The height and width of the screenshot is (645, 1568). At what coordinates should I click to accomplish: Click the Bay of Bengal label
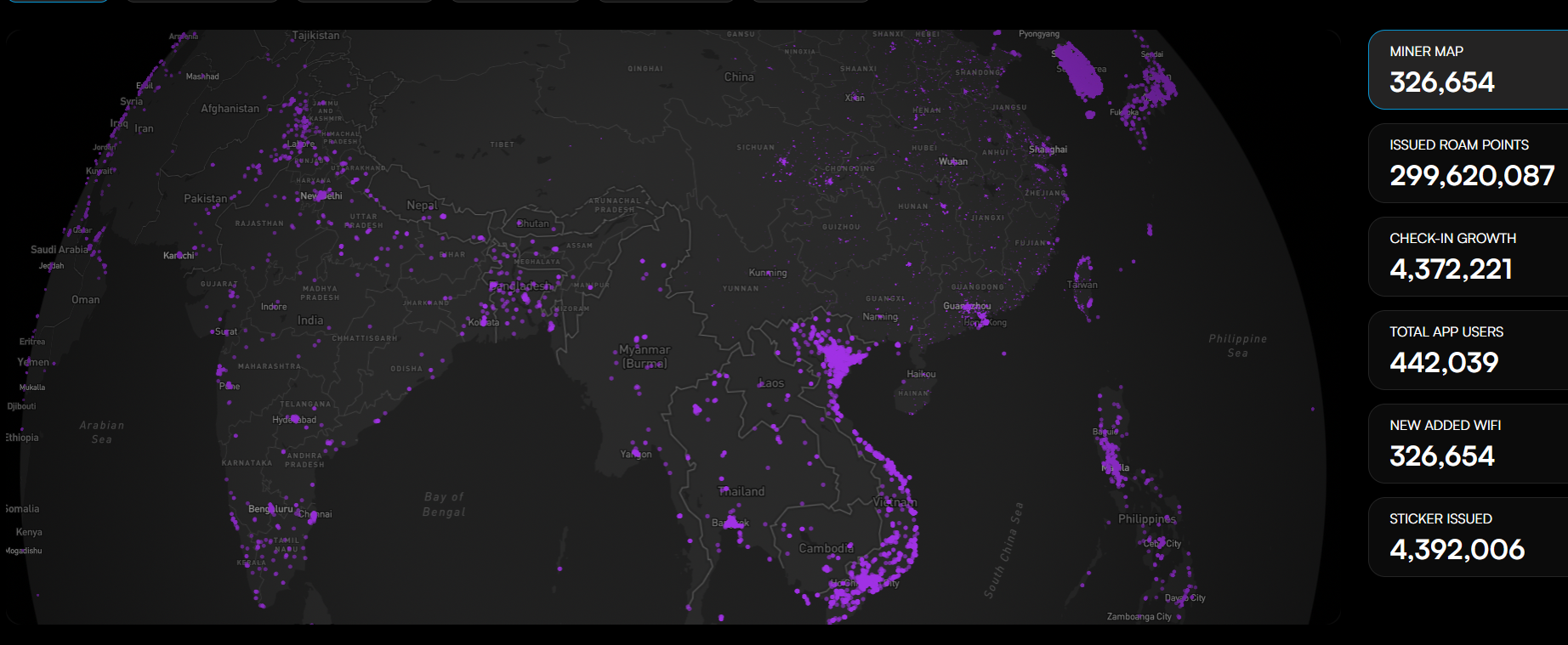[x=444, y=504]
